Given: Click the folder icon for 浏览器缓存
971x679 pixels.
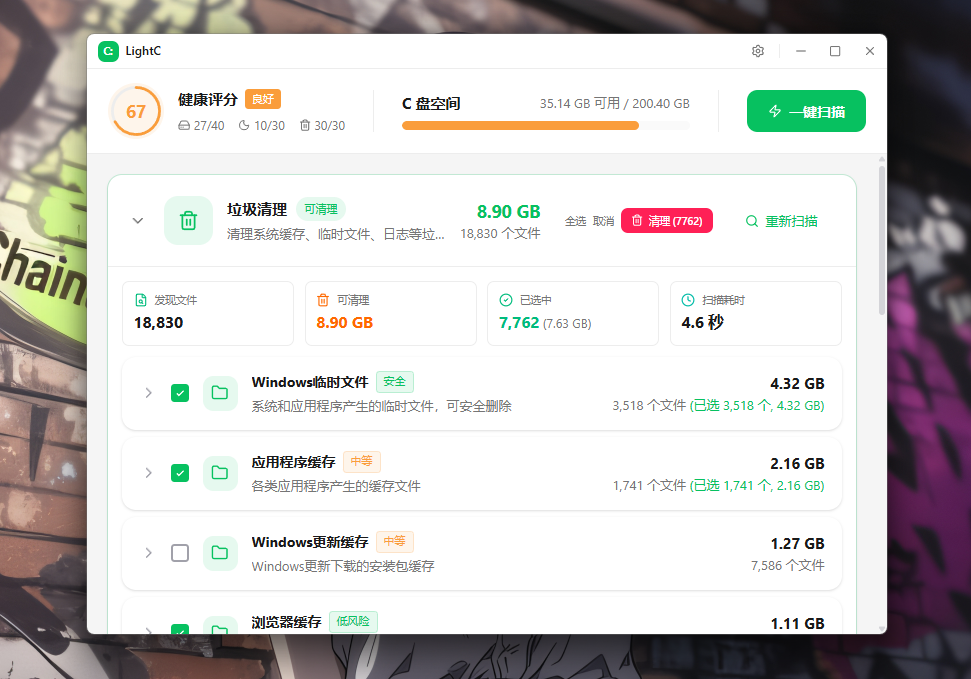Looking at the screenshot, I should 220,625.
